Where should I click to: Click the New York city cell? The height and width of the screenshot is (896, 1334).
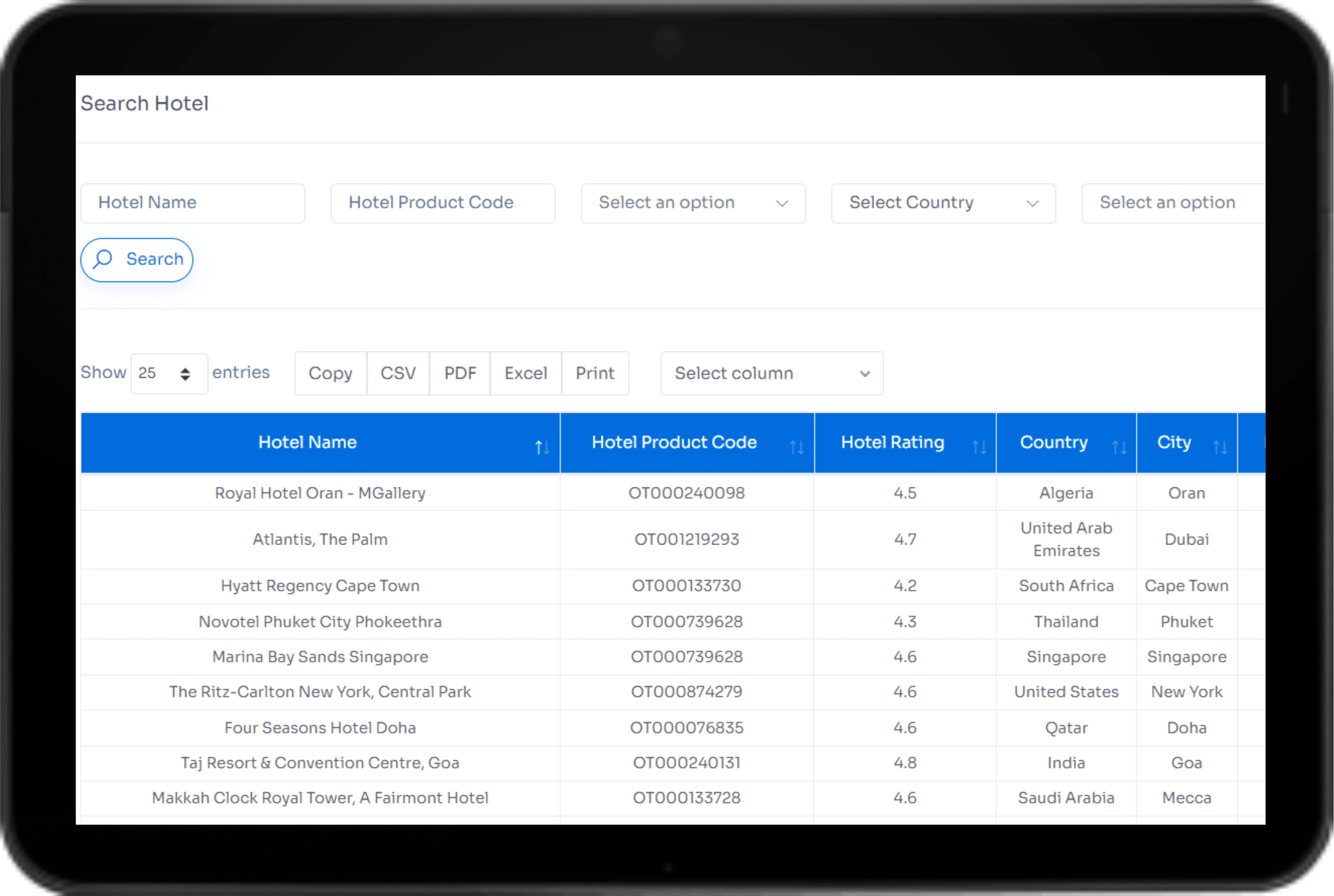click(x=1186, y=692)
